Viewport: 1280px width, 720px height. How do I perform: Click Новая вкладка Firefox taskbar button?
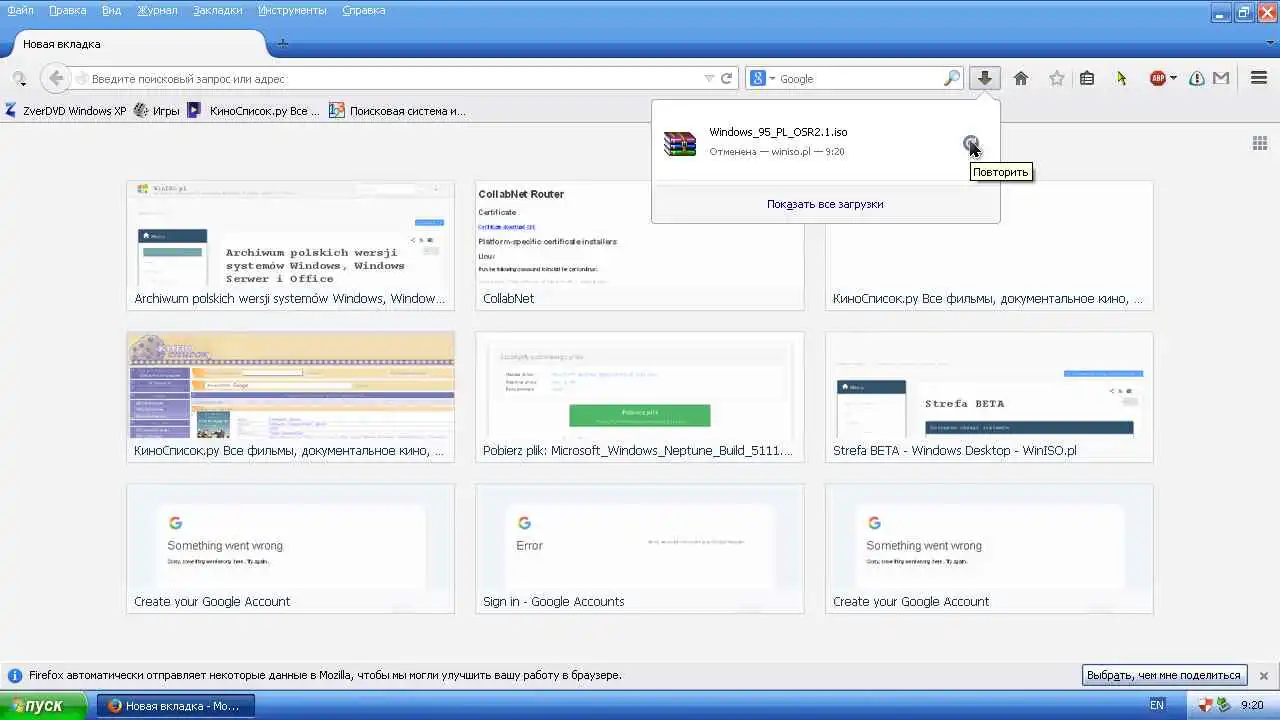[175, 705]
